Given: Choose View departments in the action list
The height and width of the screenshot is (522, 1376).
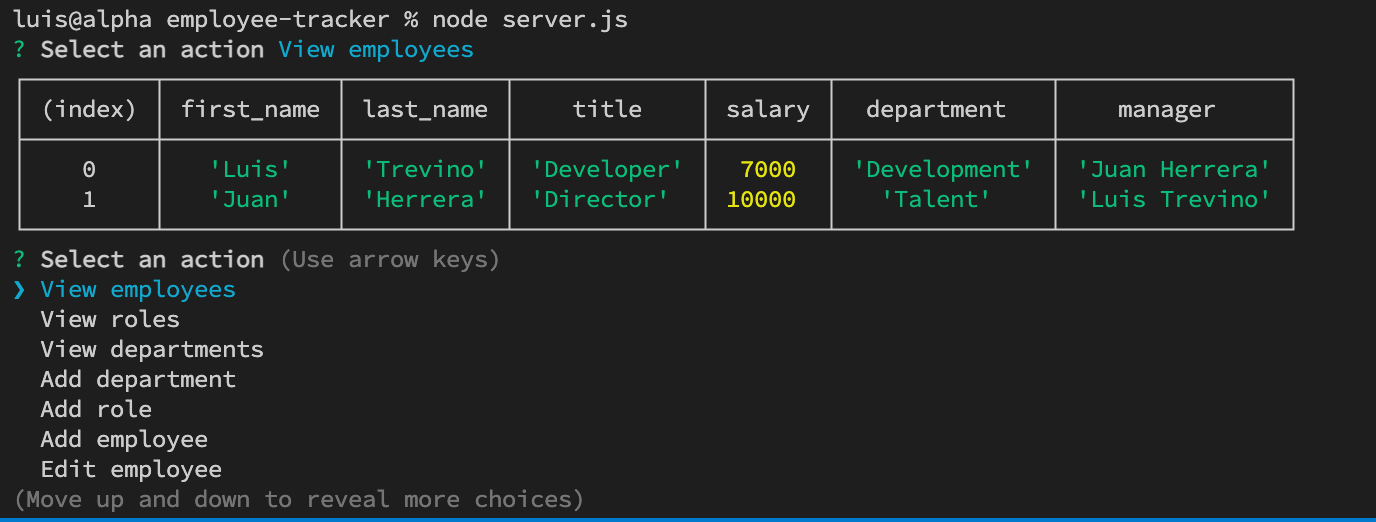Looking at the screenshot, I should [152, 350].
